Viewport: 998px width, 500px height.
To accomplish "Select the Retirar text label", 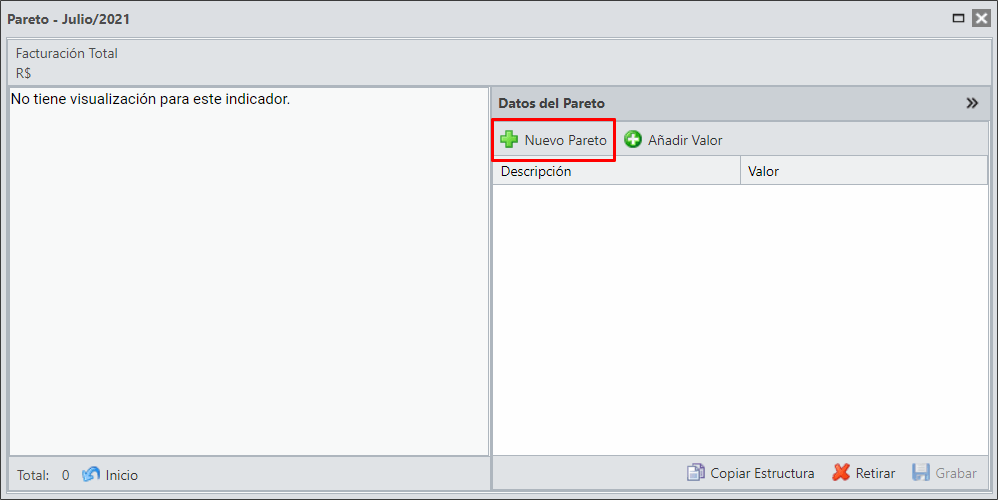I will [875, 473].
